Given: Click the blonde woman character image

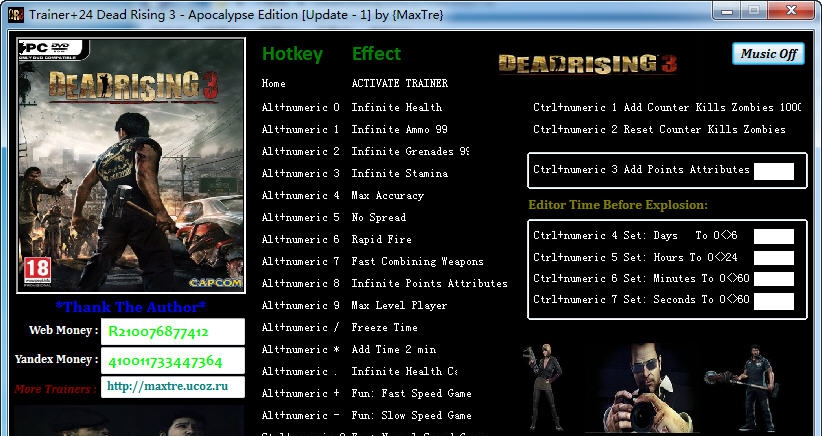Looking at the screenshot, I should [543, 387].
